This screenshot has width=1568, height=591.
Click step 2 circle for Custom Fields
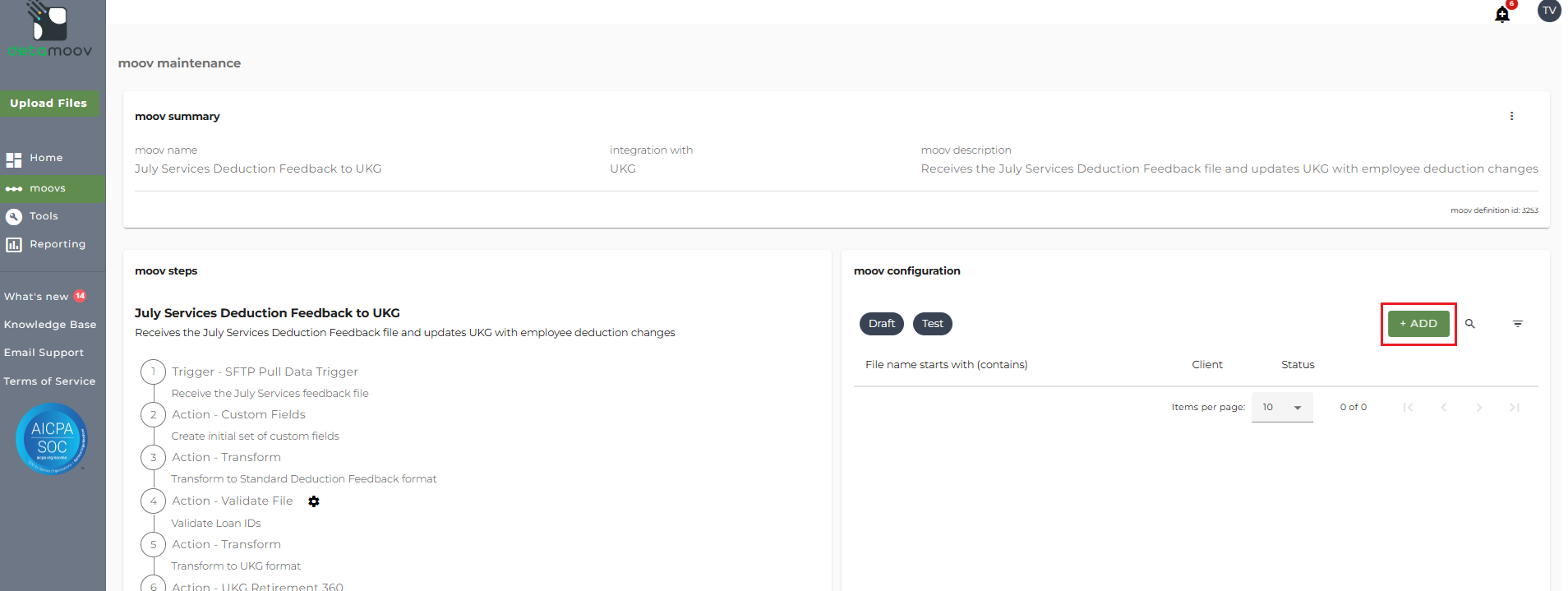pyautogui.click(x=153, y=414)
